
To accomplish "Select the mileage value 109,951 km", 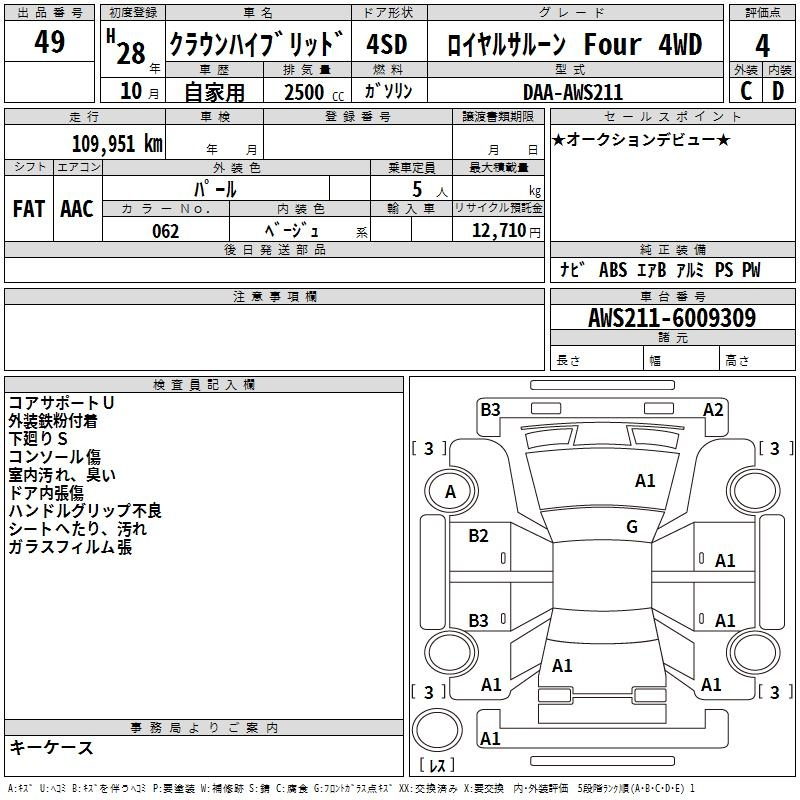I will (117, 143).
